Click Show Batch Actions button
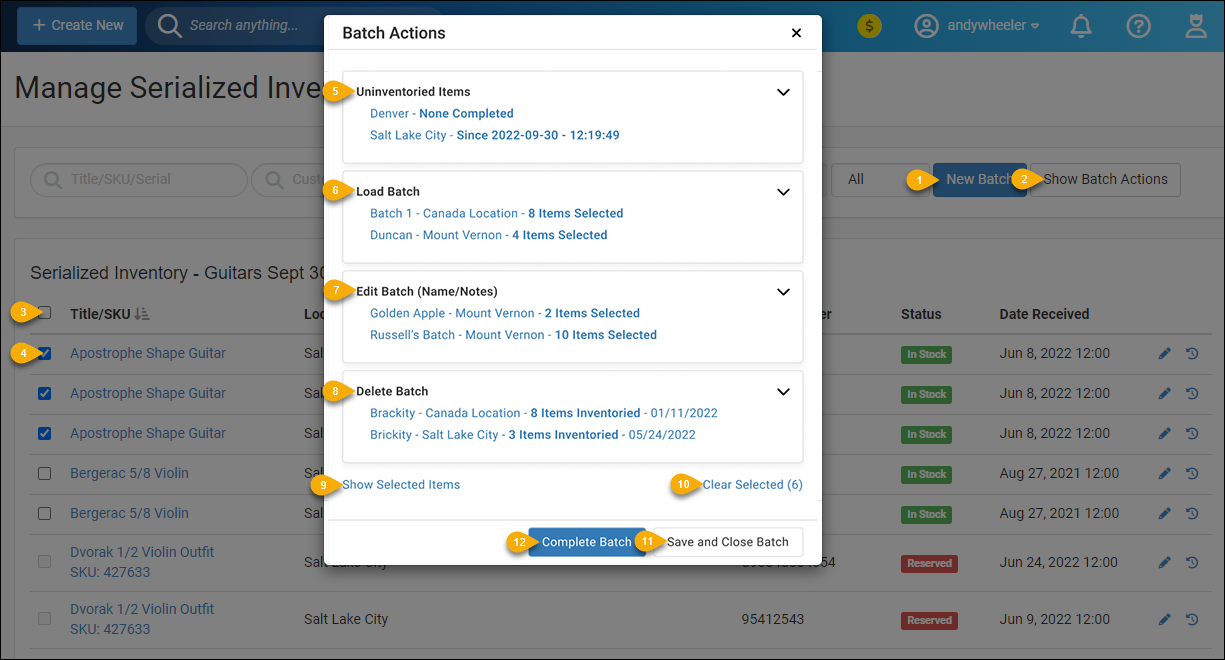The image size is (1225, 660). 1105,179
